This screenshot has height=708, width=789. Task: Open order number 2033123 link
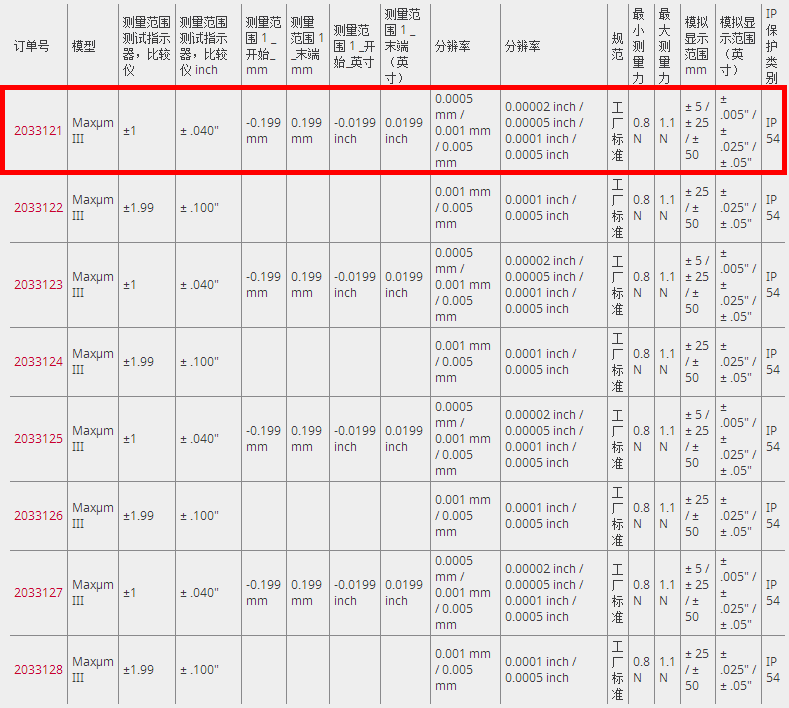coord(38,285)
